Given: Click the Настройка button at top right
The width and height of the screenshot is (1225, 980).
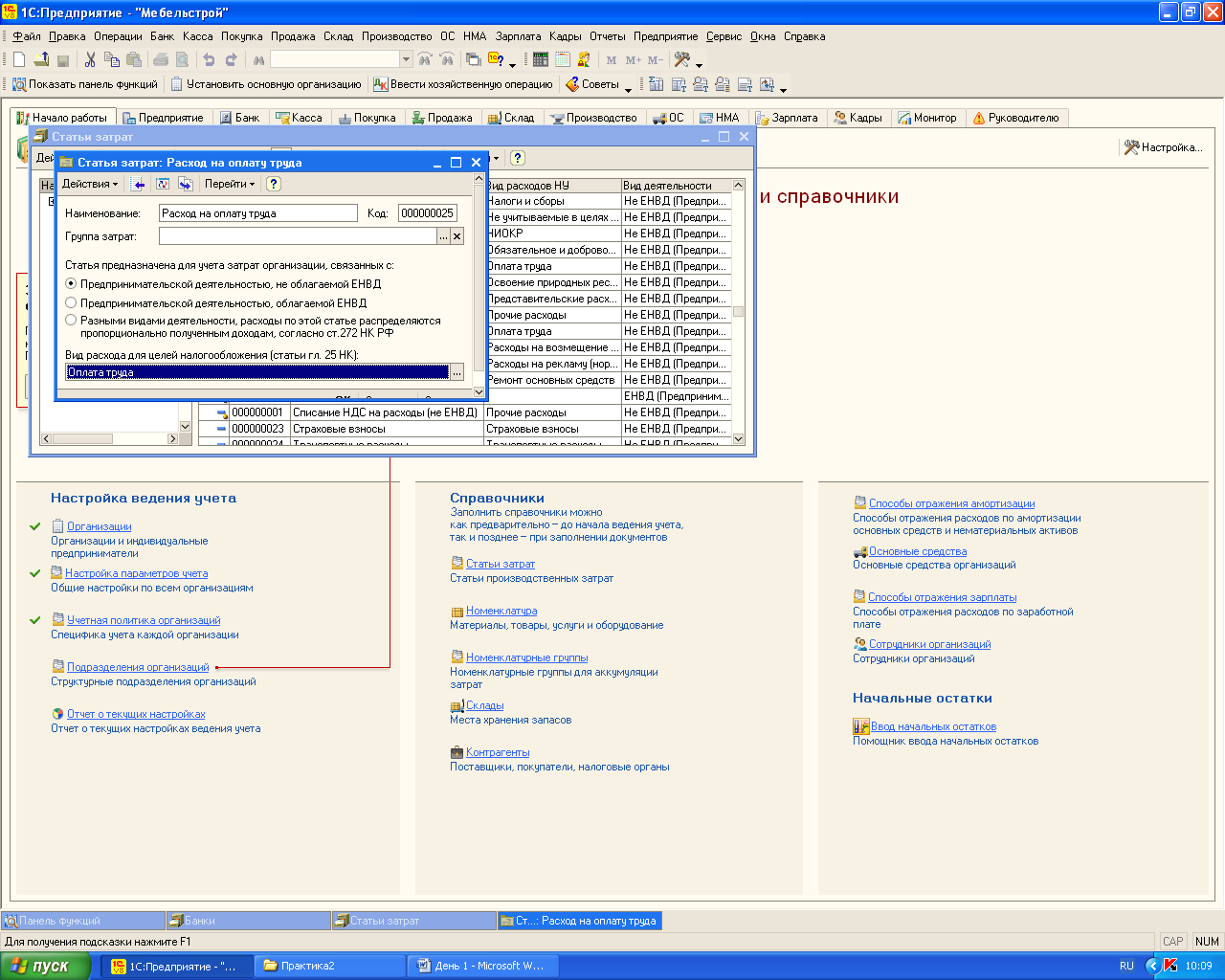Looking at the screenshot, I should click(x=1163, y=147).
